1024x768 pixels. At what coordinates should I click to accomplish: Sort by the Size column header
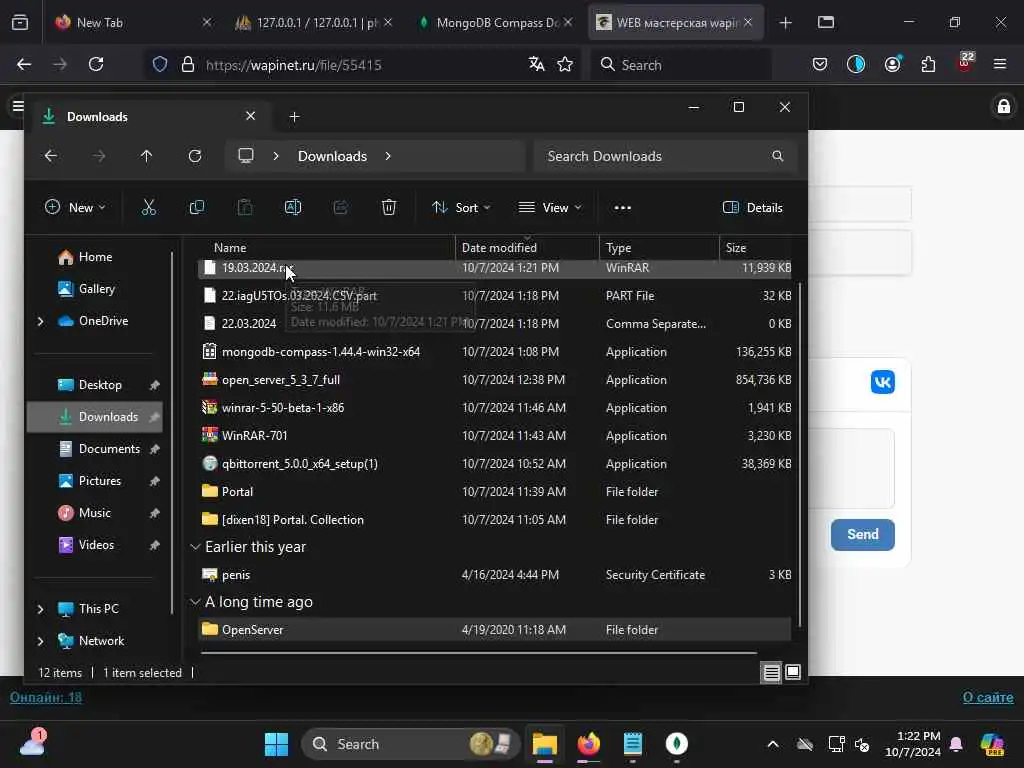point(756,248)
